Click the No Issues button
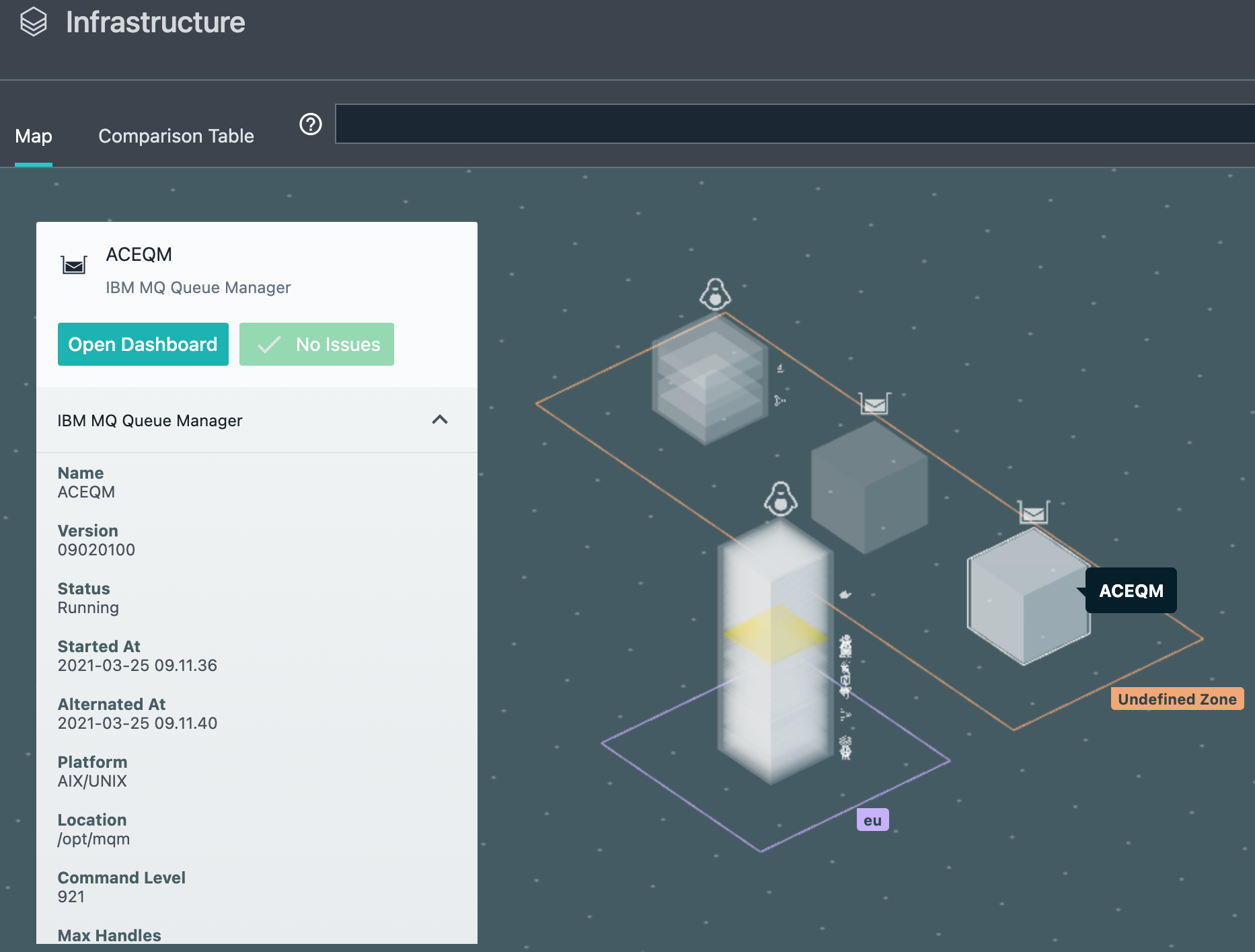 pyautogui.click(x=317, y=344)
